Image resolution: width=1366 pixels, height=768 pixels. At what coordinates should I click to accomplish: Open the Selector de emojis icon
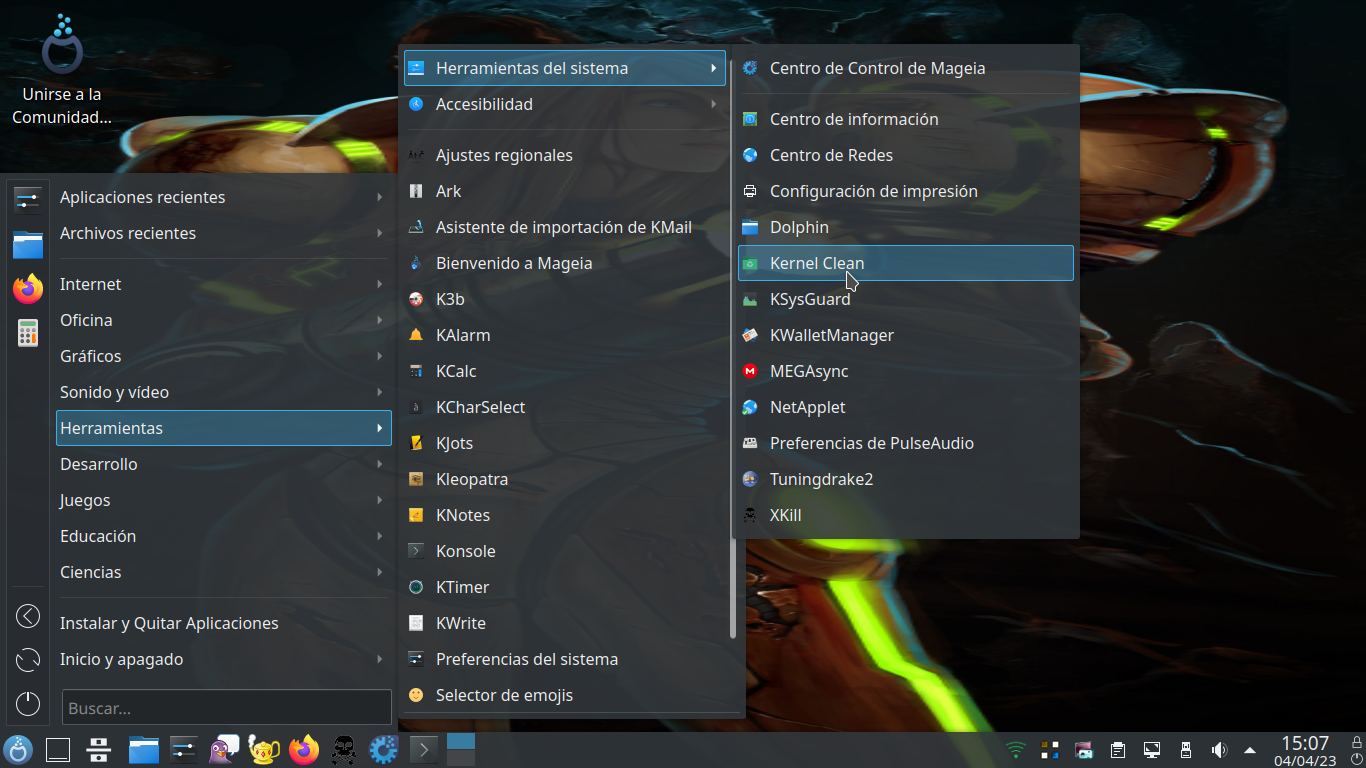416,695
